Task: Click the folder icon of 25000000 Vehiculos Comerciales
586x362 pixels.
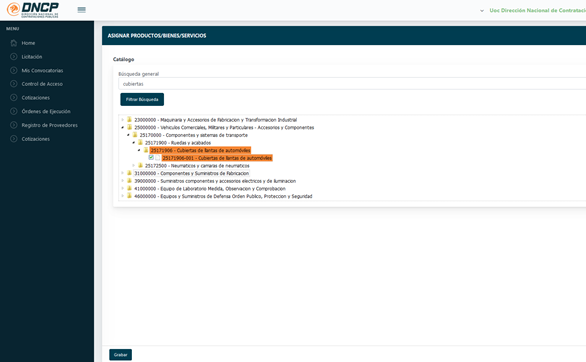Action: [x=129, y=127]
